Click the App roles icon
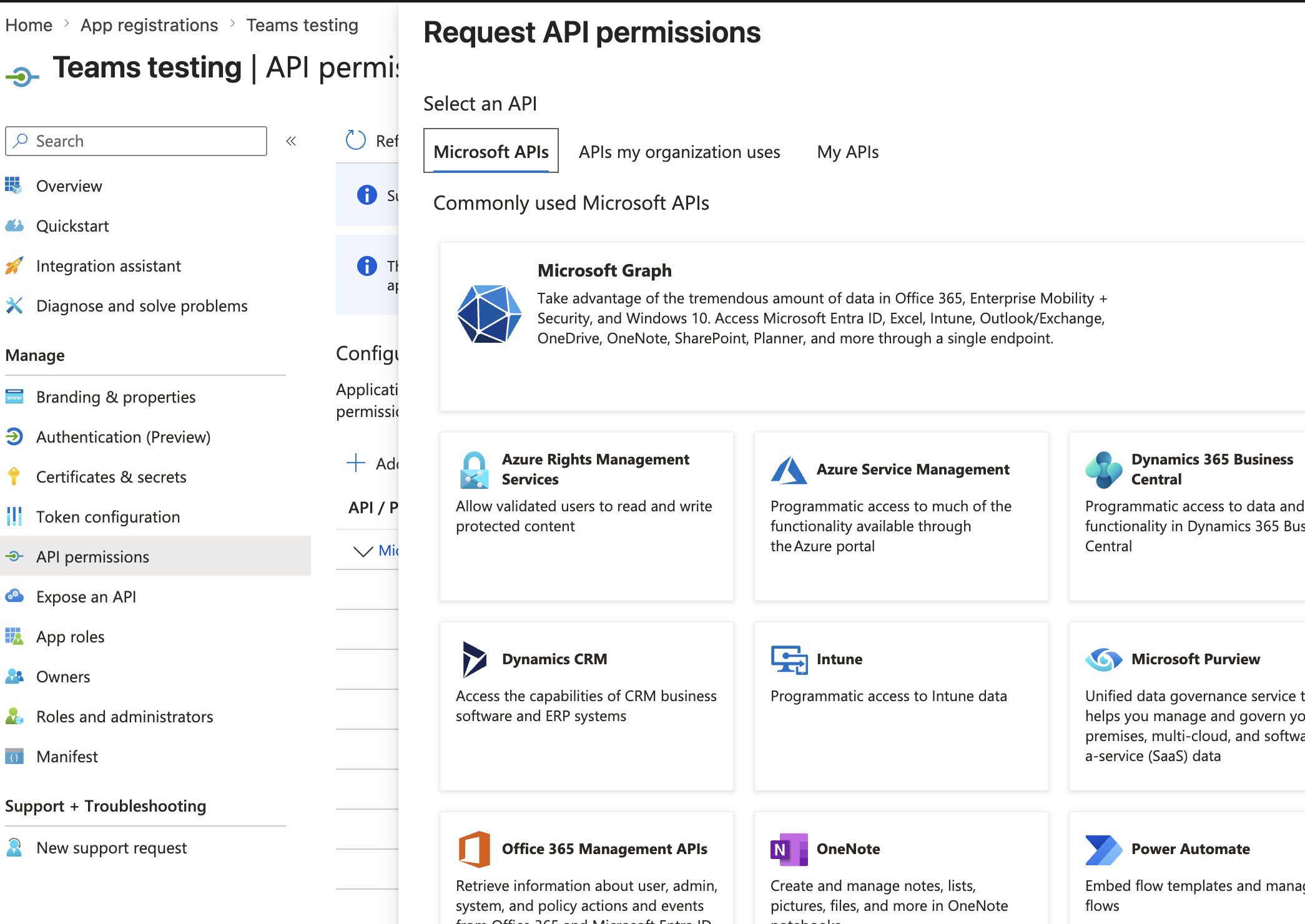 pos(14,636)
